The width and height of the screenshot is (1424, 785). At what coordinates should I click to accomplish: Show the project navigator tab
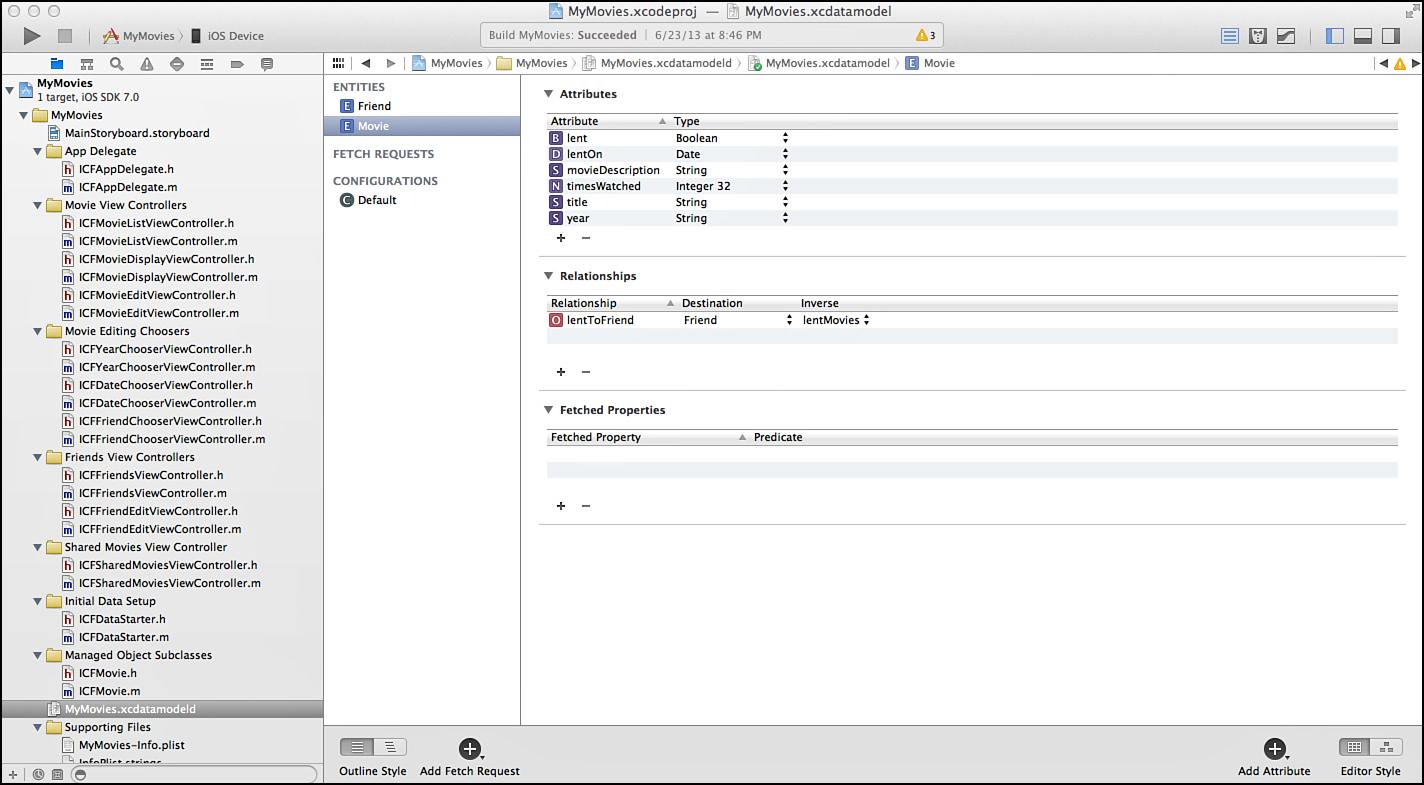click(57, 64)
